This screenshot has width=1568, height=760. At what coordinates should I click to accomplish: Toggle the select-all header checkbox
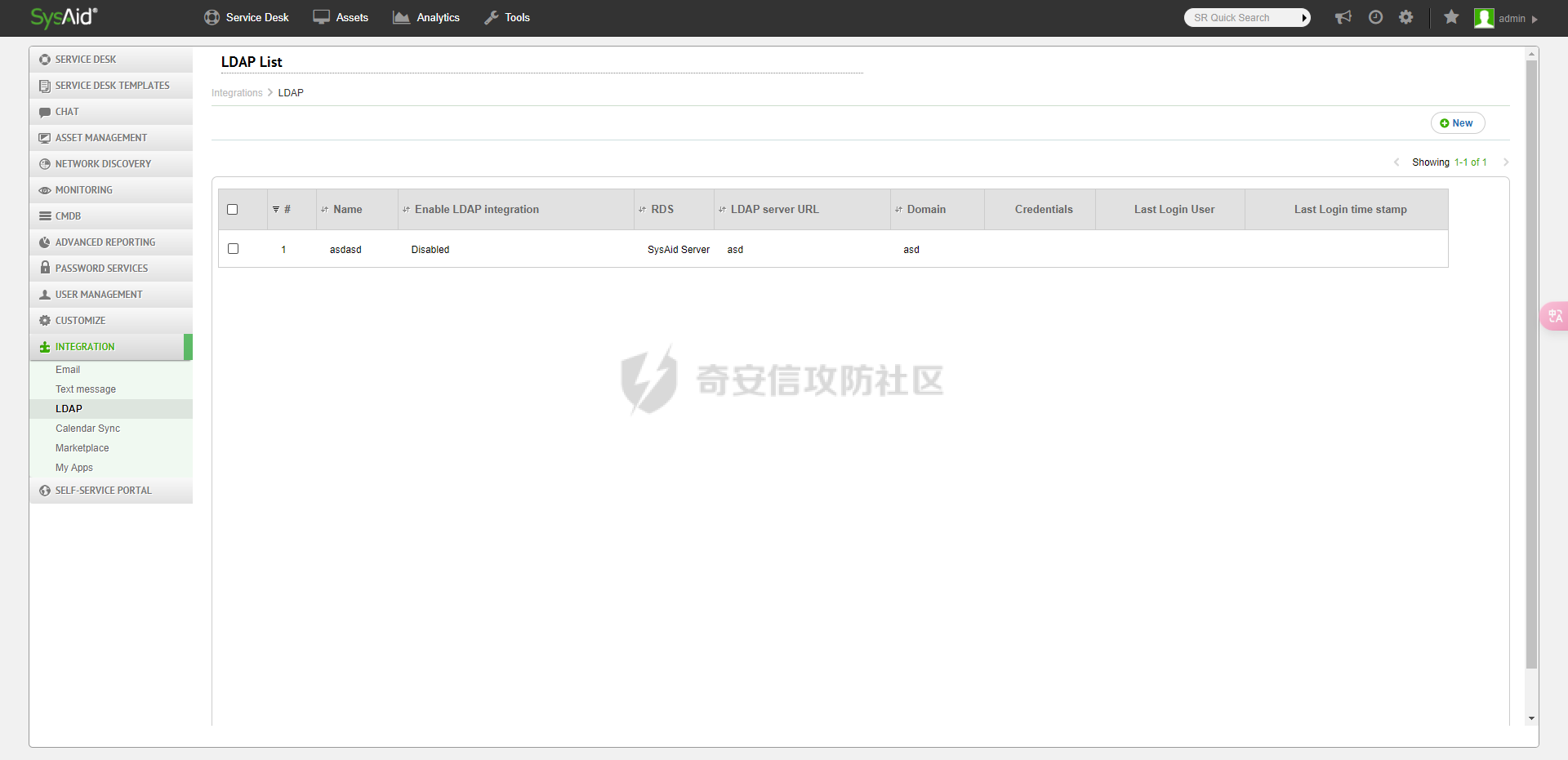click(x=233, y=210)
